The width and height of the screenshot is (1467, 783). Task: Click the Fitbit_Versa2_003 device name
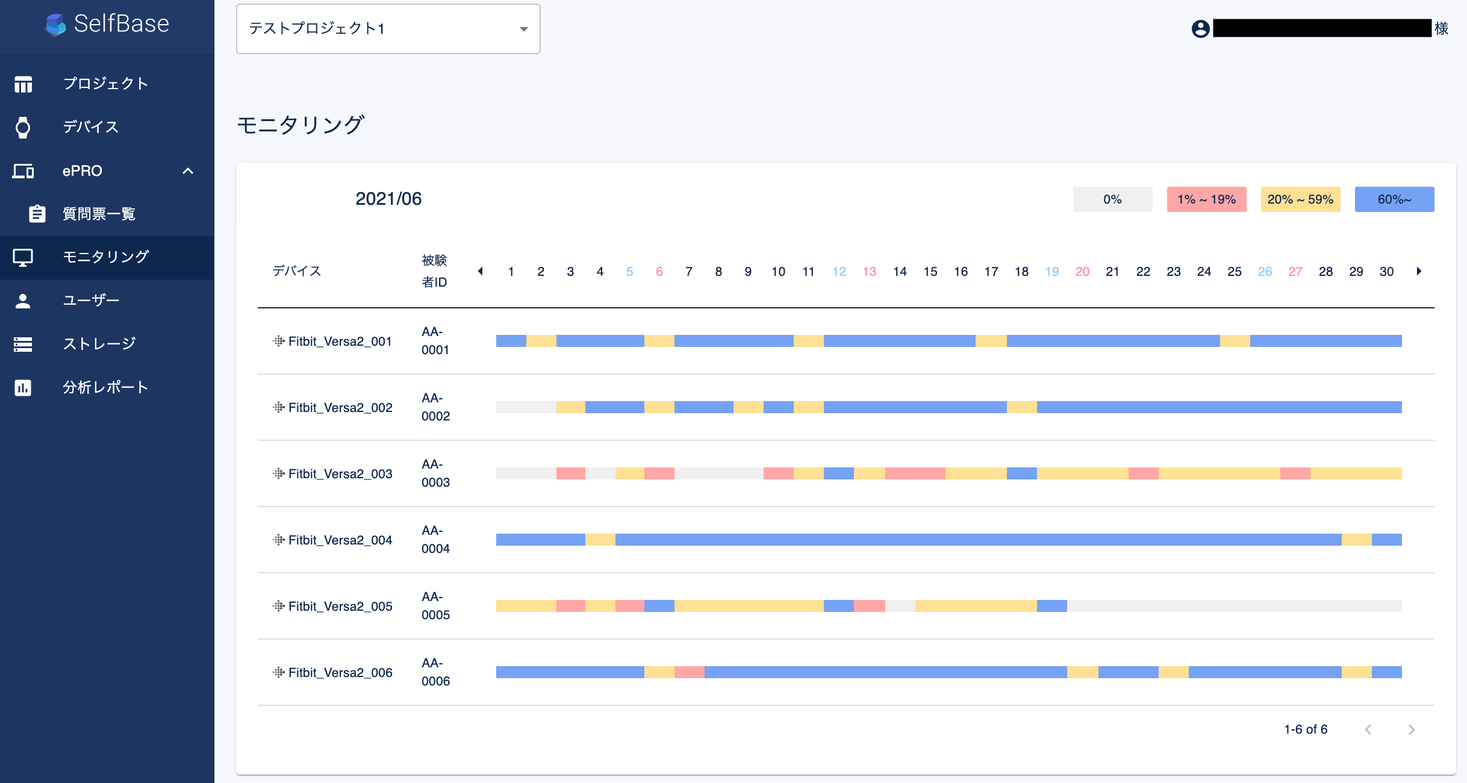point(340,473)
